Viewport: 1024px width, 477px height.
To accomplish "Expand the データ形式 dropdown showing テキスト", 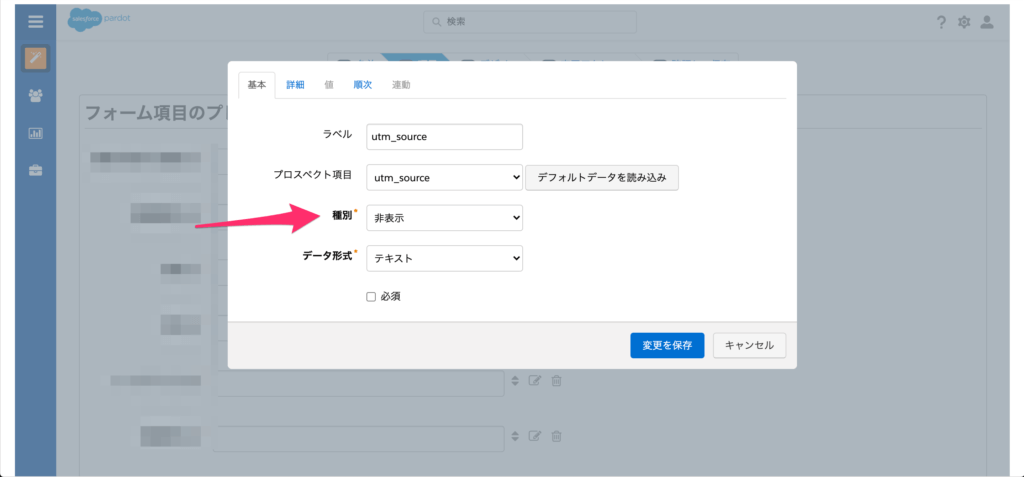I will tap(444, 258).
